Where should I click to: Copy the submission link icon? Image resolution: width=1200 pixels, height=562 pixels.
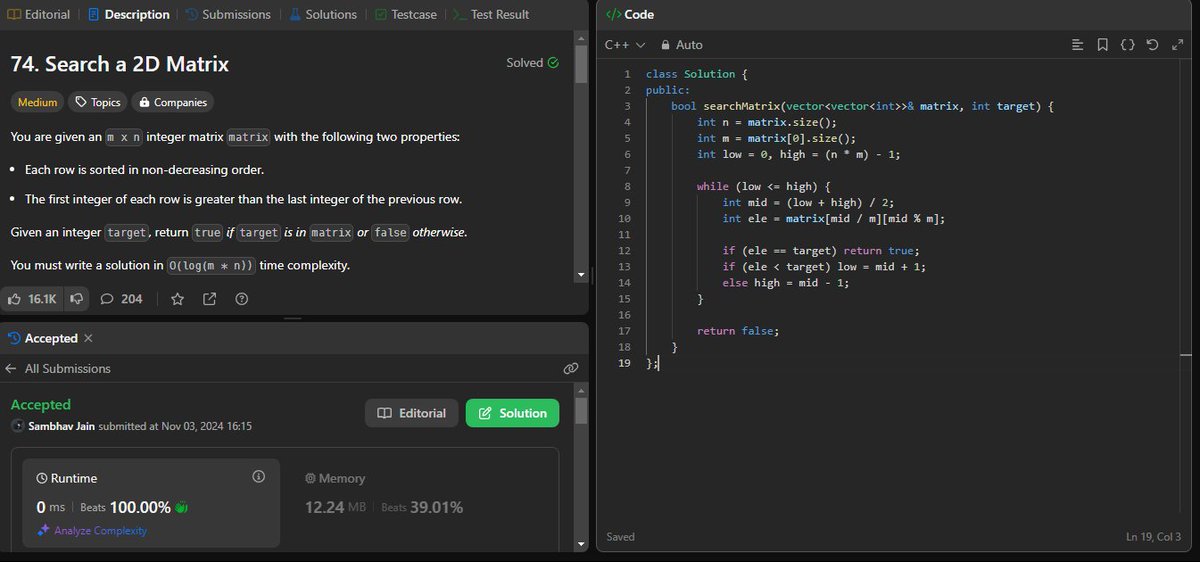point(571,368)
